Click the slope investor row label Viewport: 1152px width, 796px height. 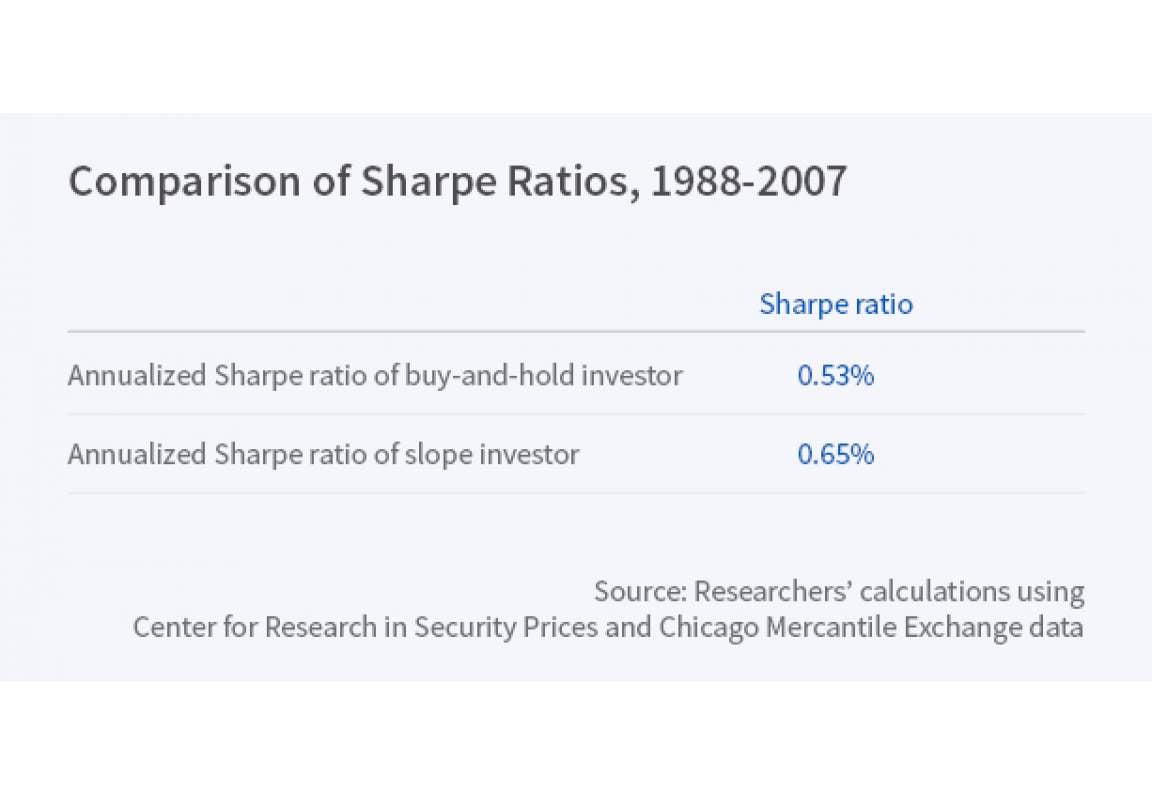coord(323,454)
